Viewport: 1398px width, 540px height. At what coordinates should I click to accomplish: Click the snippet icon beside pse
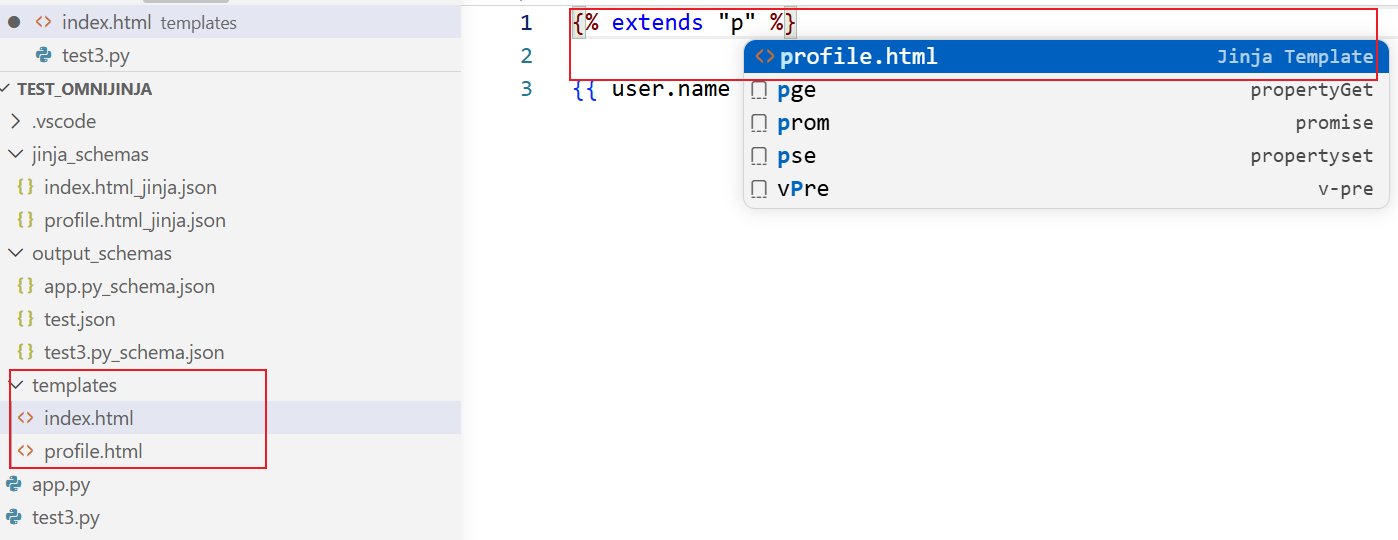759,157
